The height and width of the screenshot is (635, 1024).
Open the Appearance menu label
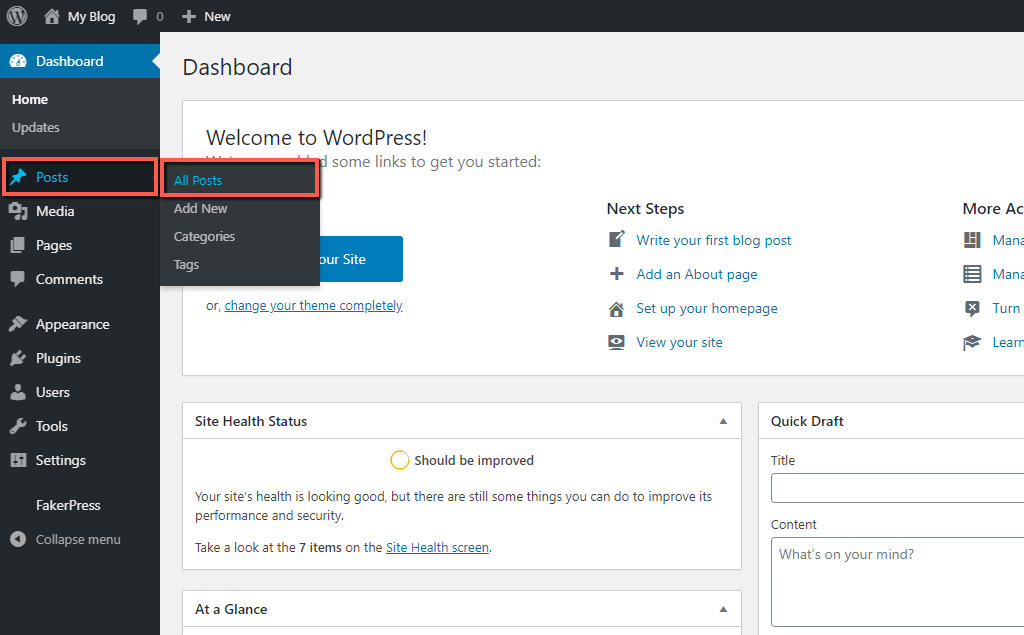[72, 324]
